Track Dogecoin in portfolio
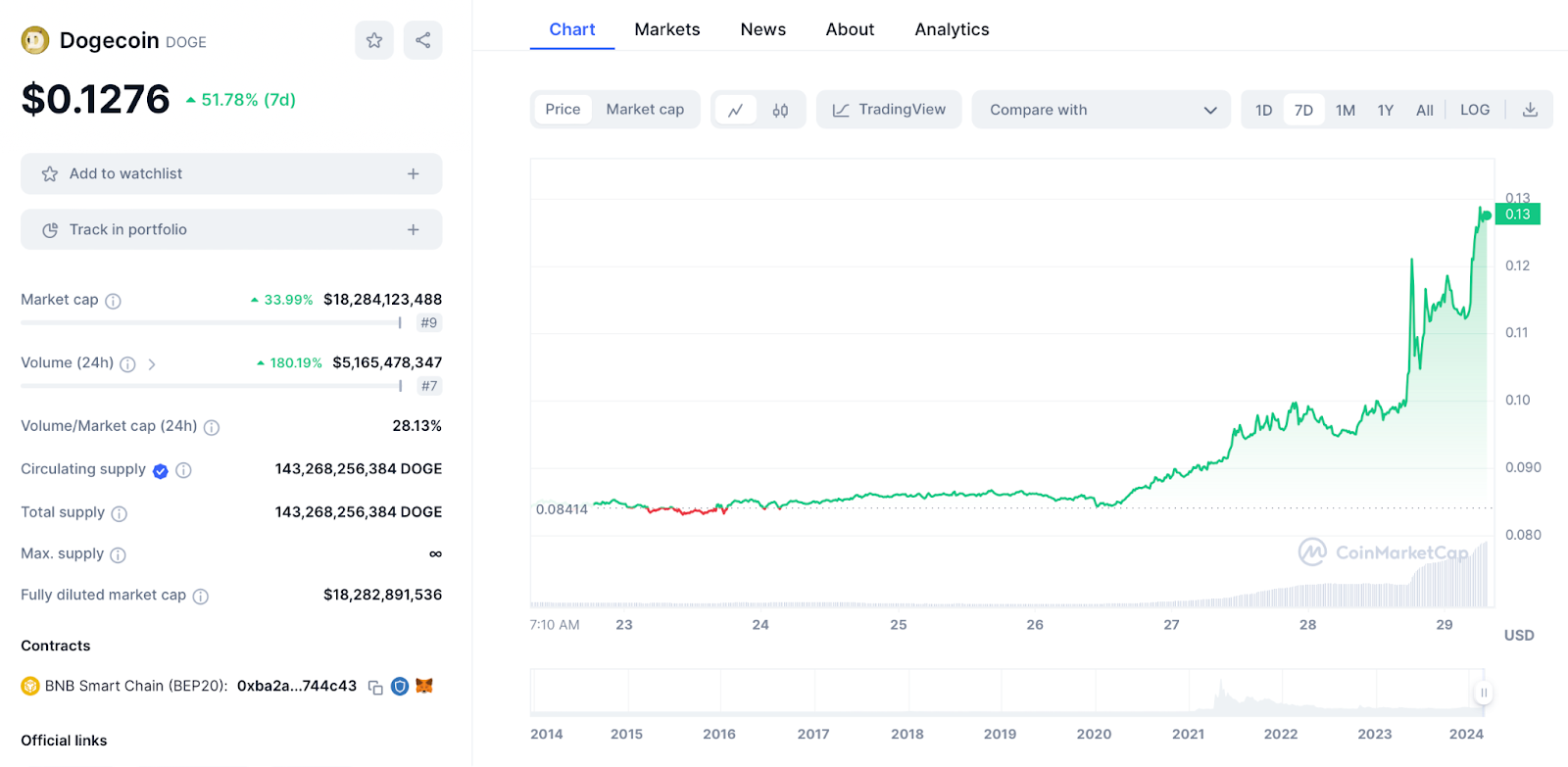Image resolution: width=1568 pixels, height=767 pixels. (231, 229)
